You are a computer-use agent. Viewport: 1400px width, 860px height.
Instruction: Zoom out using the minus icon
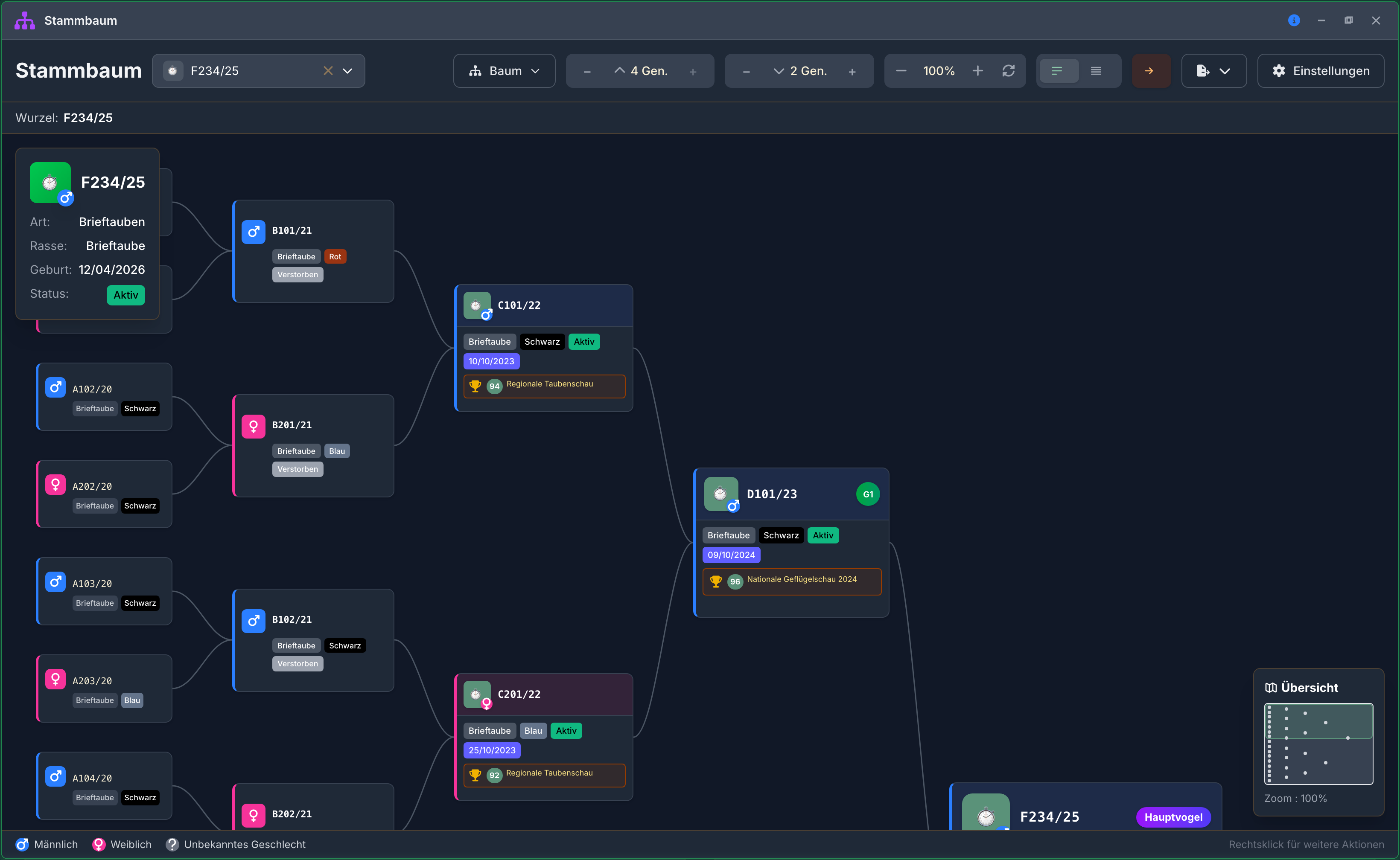pyautogui.click(x=901, y=71)
